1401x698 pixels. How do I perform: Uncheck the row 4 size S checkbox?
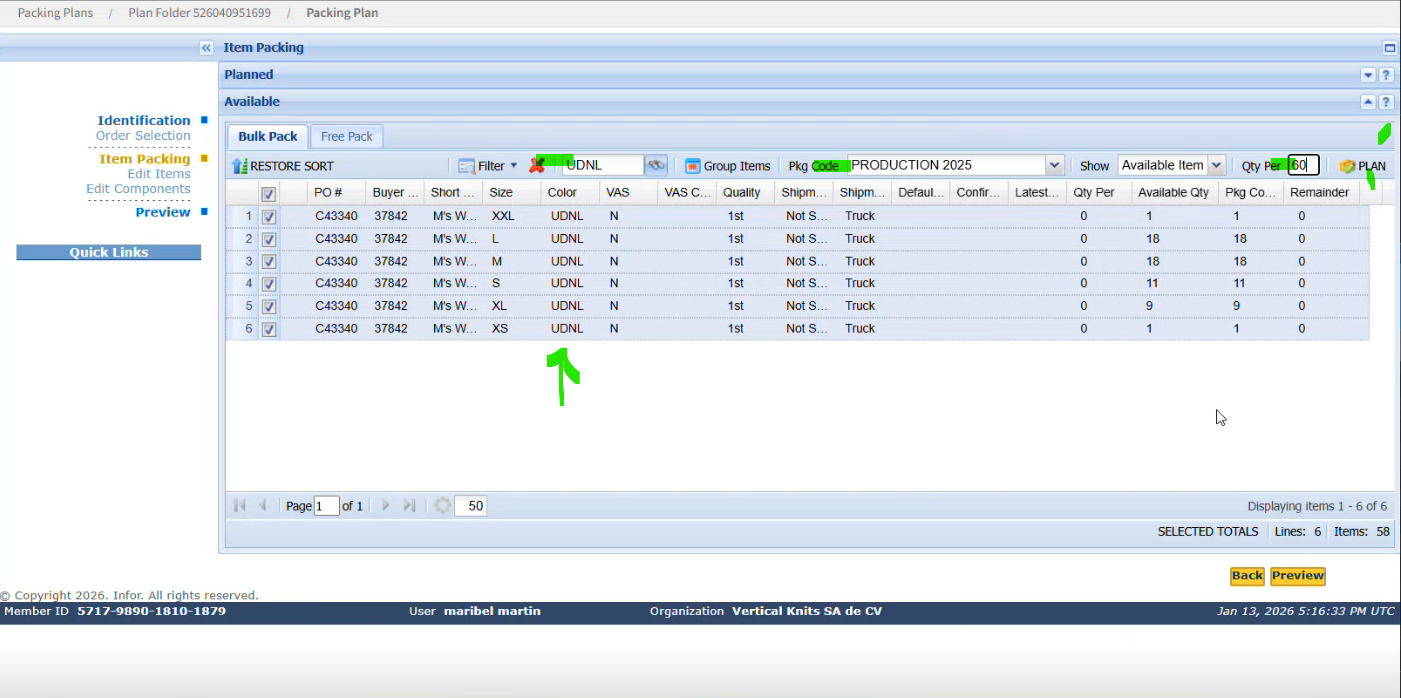point(268,284)
